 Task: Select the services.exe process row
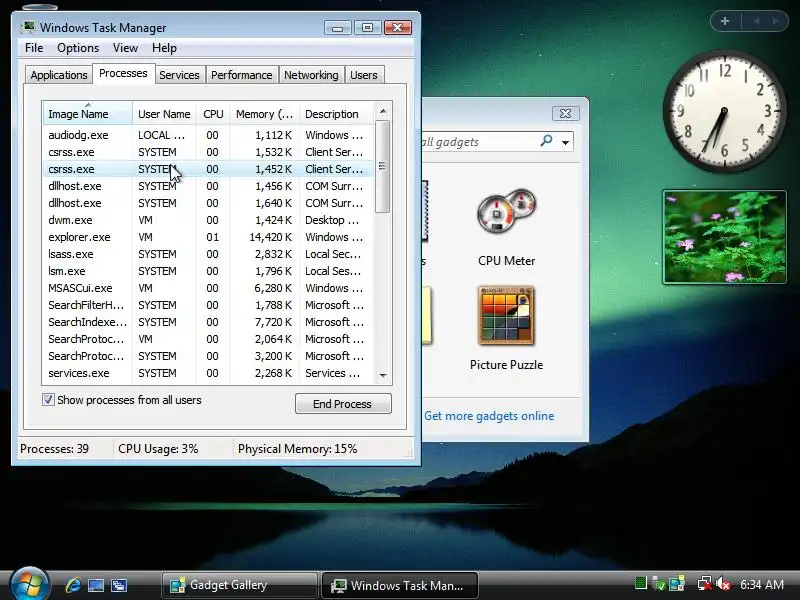click(x=208, y=373)
